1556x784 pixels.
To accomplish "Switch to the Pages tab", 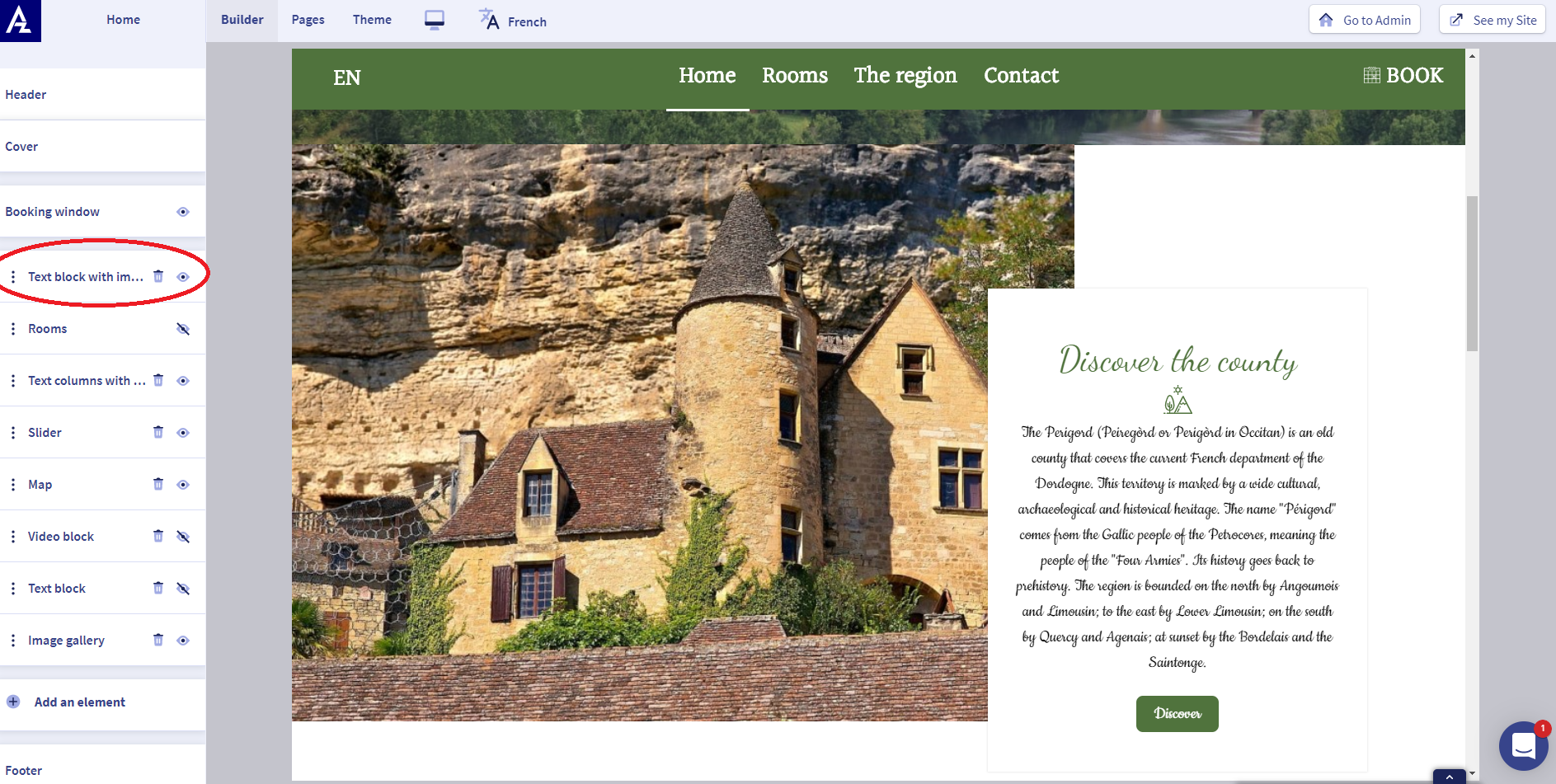I will click(x=308, y=20).
